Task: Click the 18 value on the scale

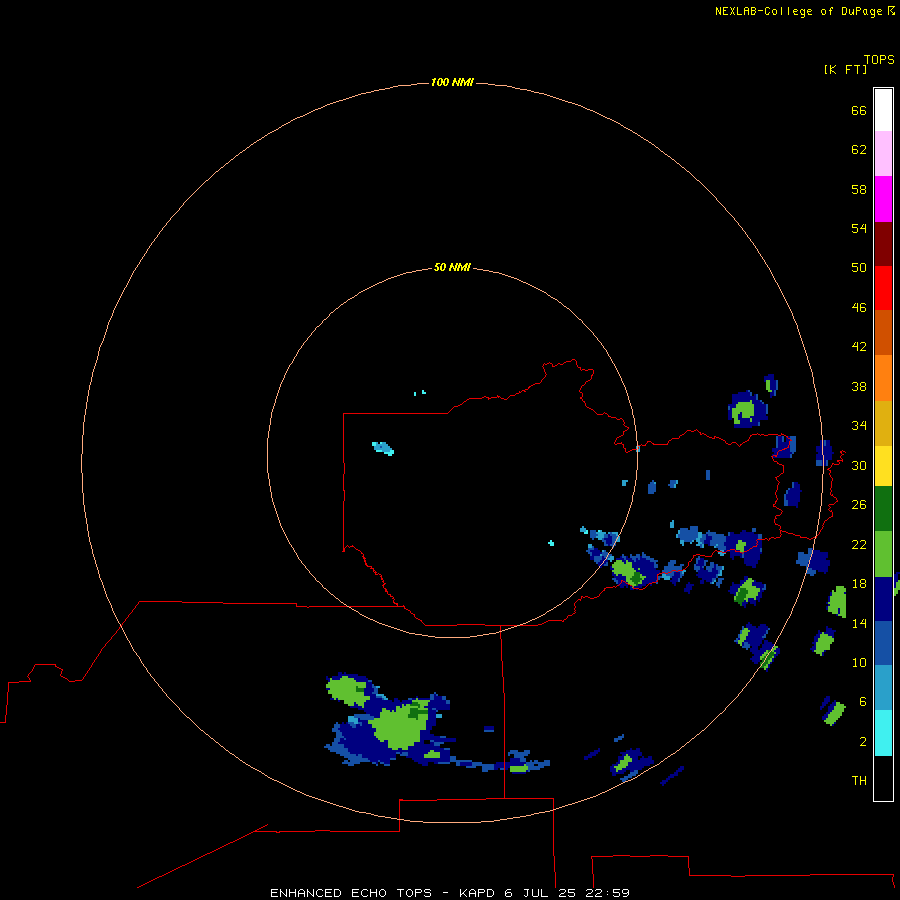Action: (x=859, y=584)
